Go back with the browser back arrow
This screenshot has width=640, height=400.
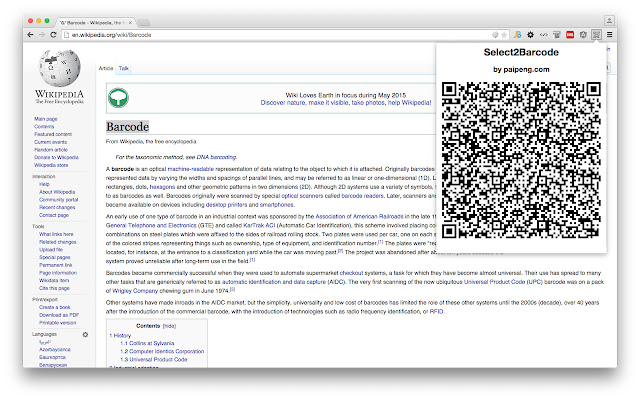pos(30,35)
